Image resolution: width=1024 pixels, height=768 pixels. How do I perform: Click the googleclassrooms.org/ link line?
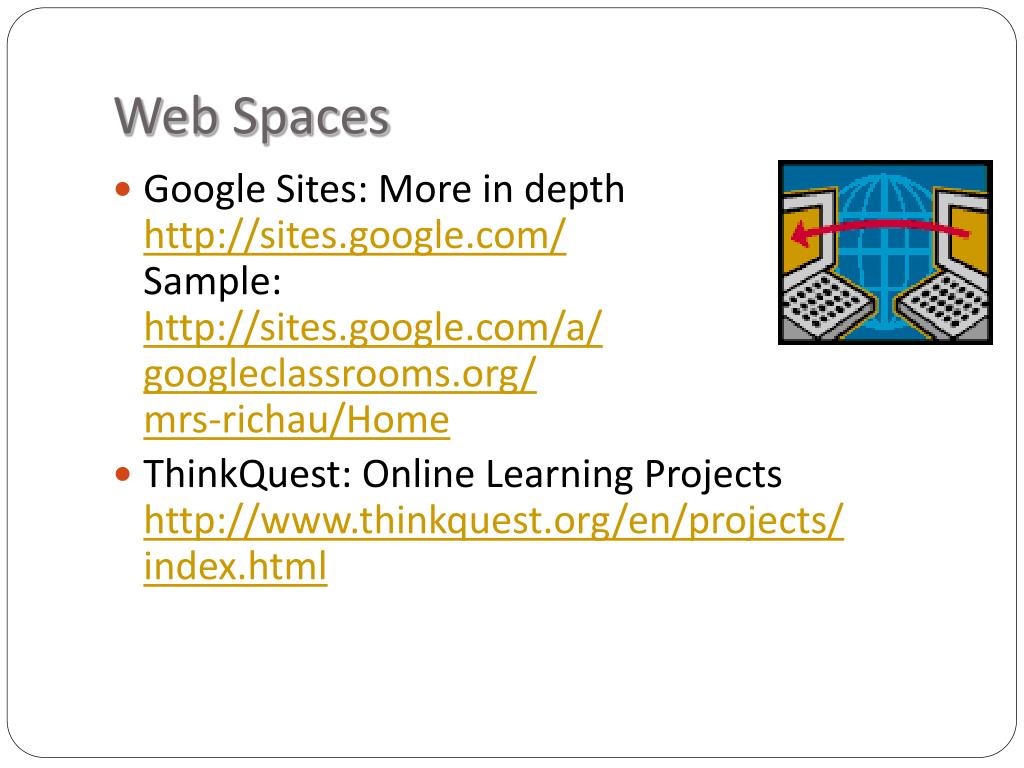tap(340, 374)
